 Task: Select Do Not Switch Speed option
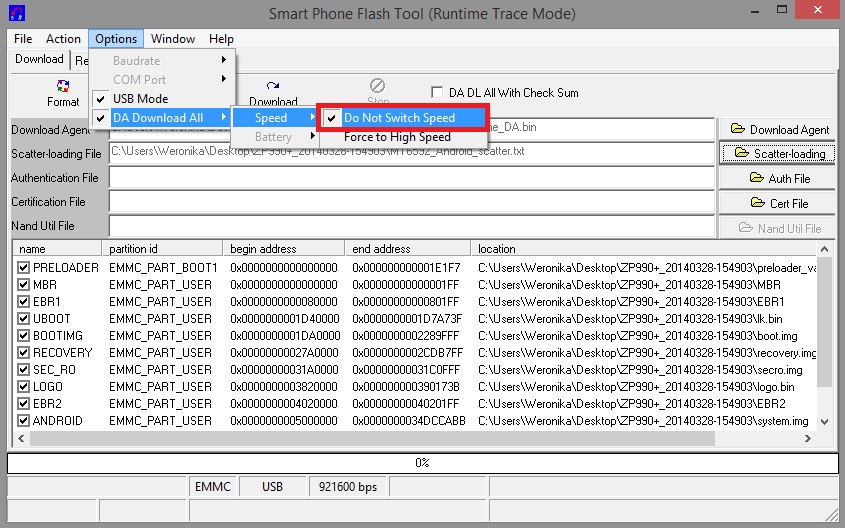coord(399,118)
